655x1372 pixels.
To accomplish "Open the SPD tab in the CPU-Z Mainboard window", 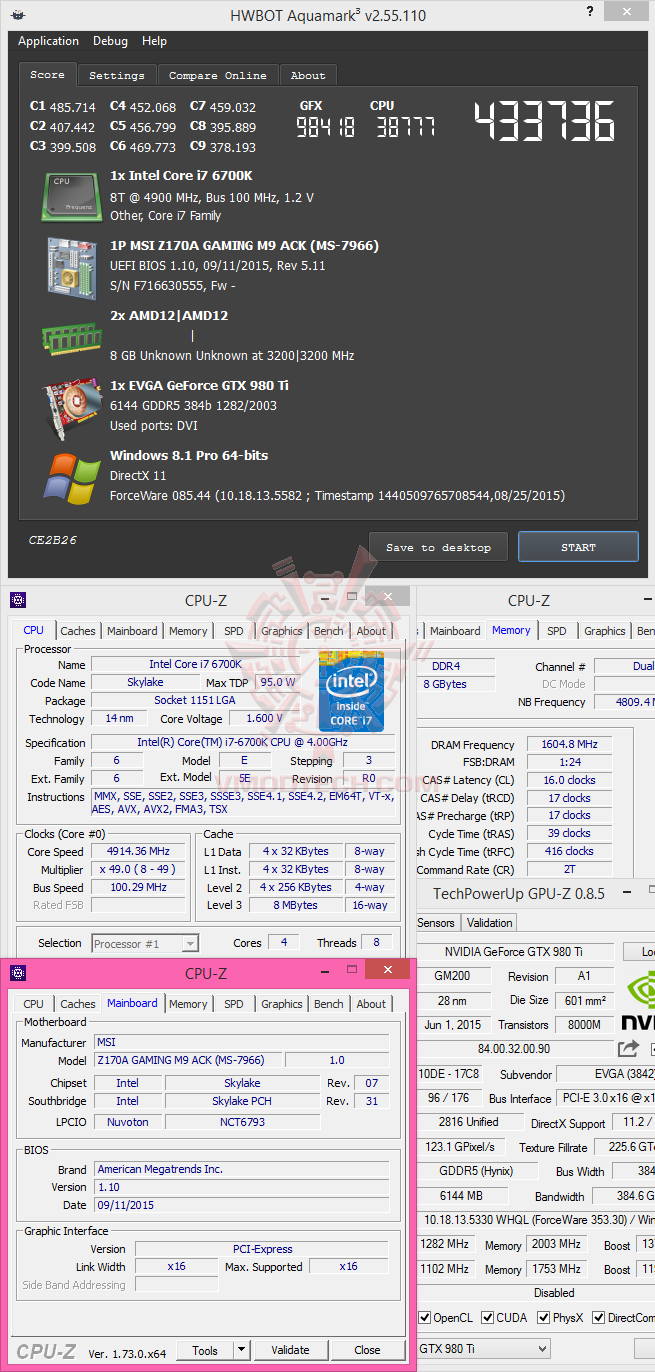I will 233,1004.
